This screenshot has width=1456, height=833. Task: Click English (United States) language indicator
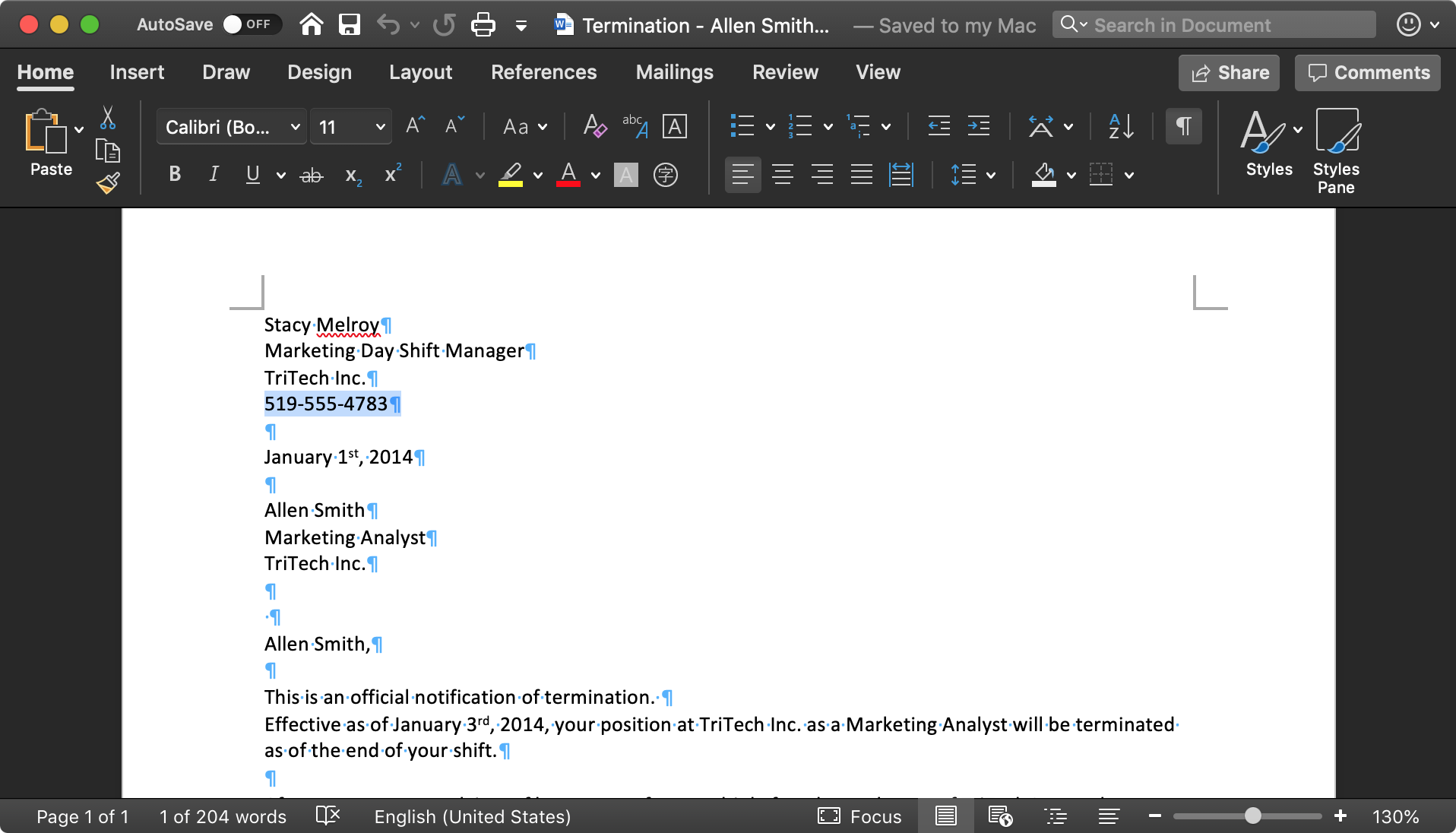[x=472, y=816]
